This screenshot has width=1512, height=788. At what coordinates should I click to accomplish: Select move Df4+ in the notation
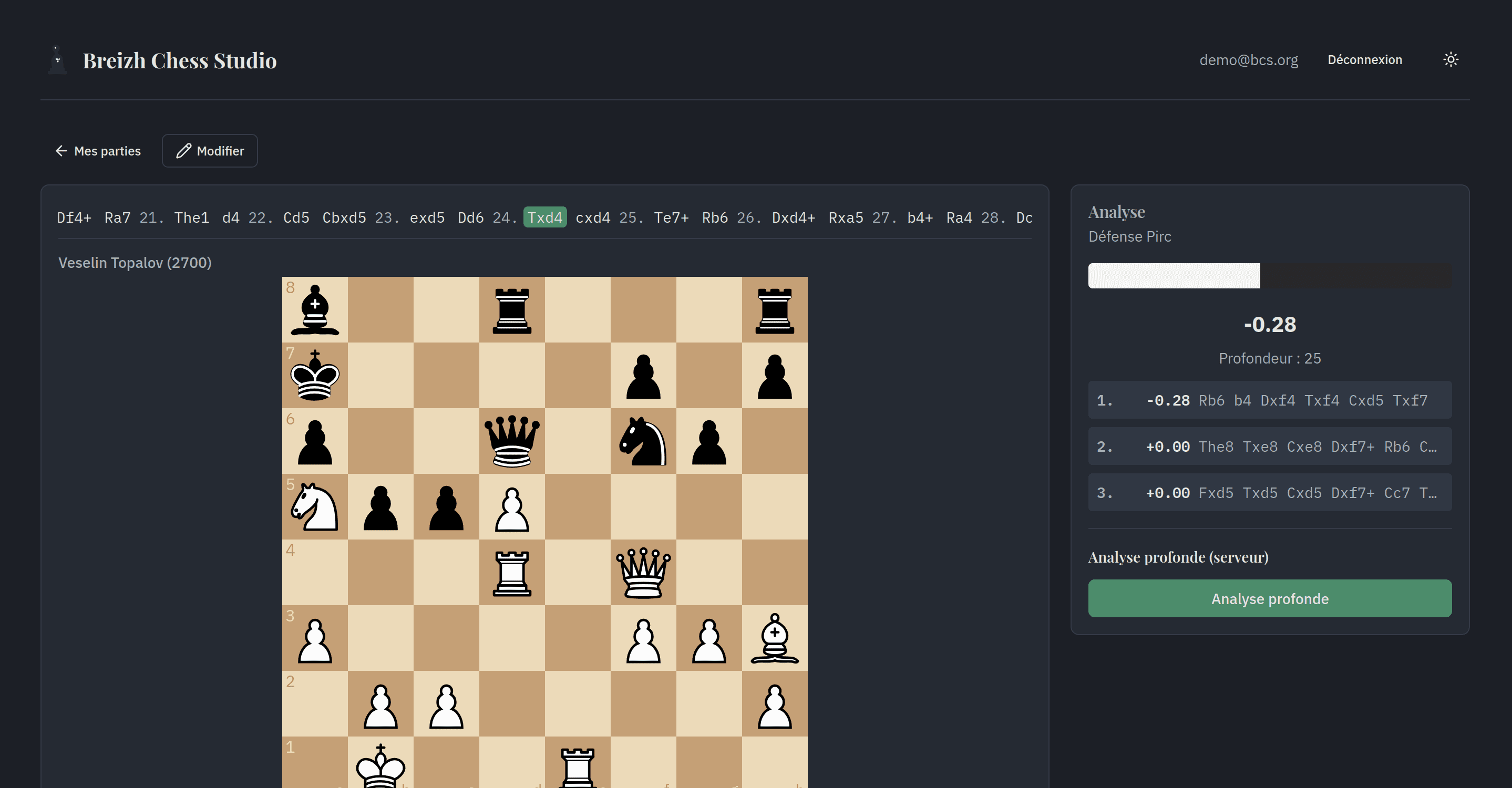coord(74,217)
